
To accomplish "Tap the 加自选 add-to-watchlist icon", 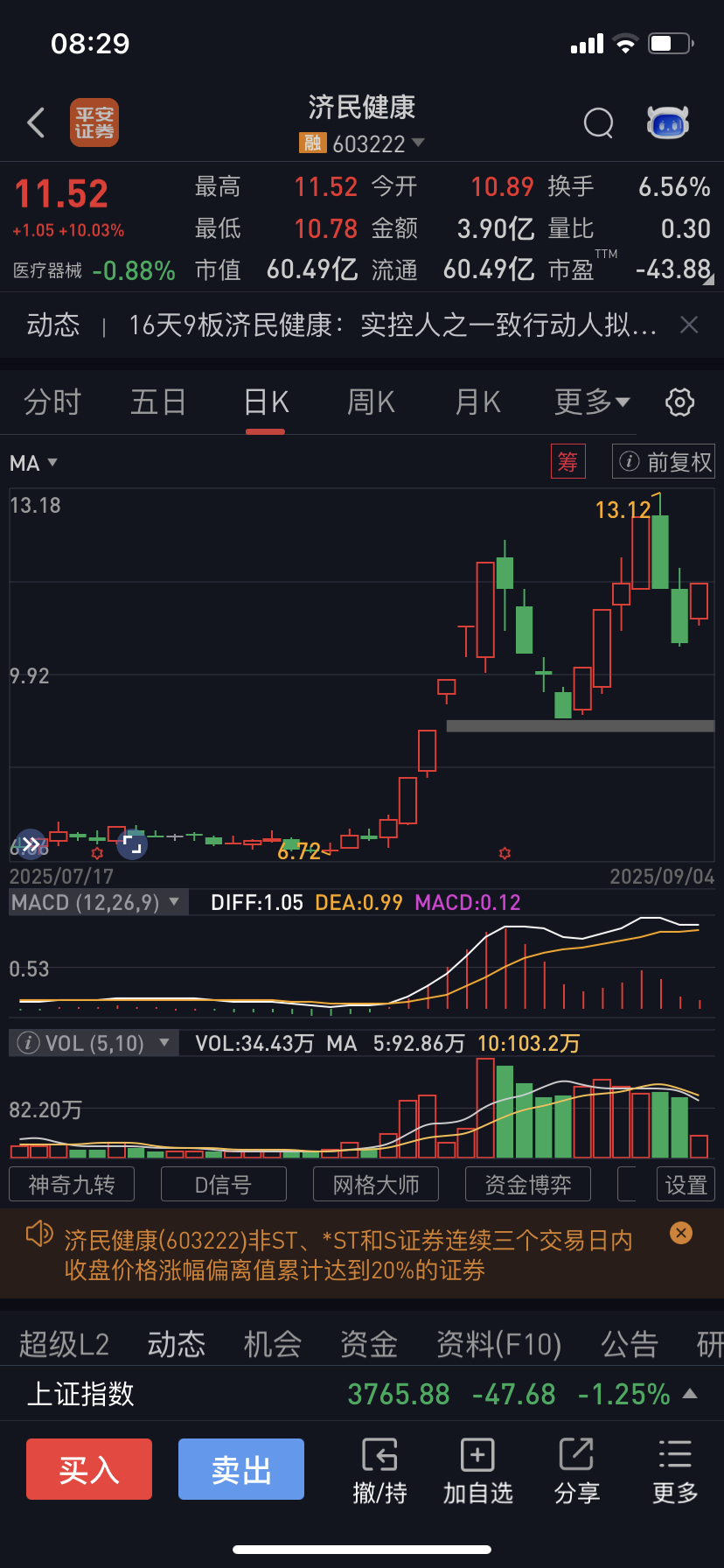I will click(x=477, y=1470).
